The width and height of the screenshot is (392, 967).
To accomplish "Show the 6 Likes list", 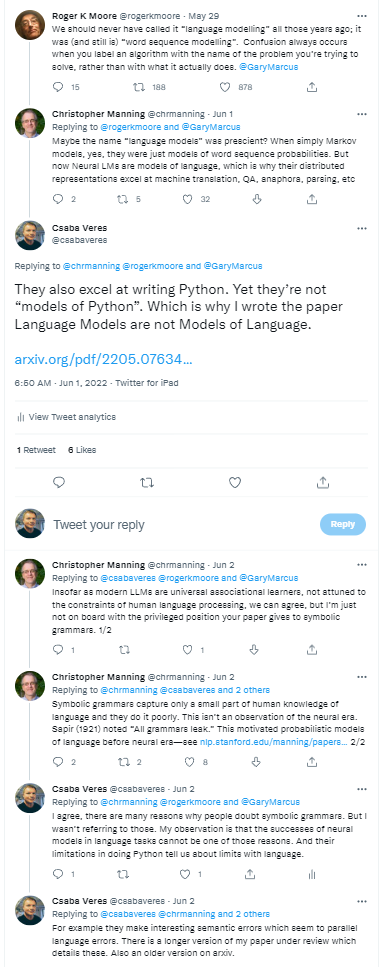I will [x=82, y=450].
